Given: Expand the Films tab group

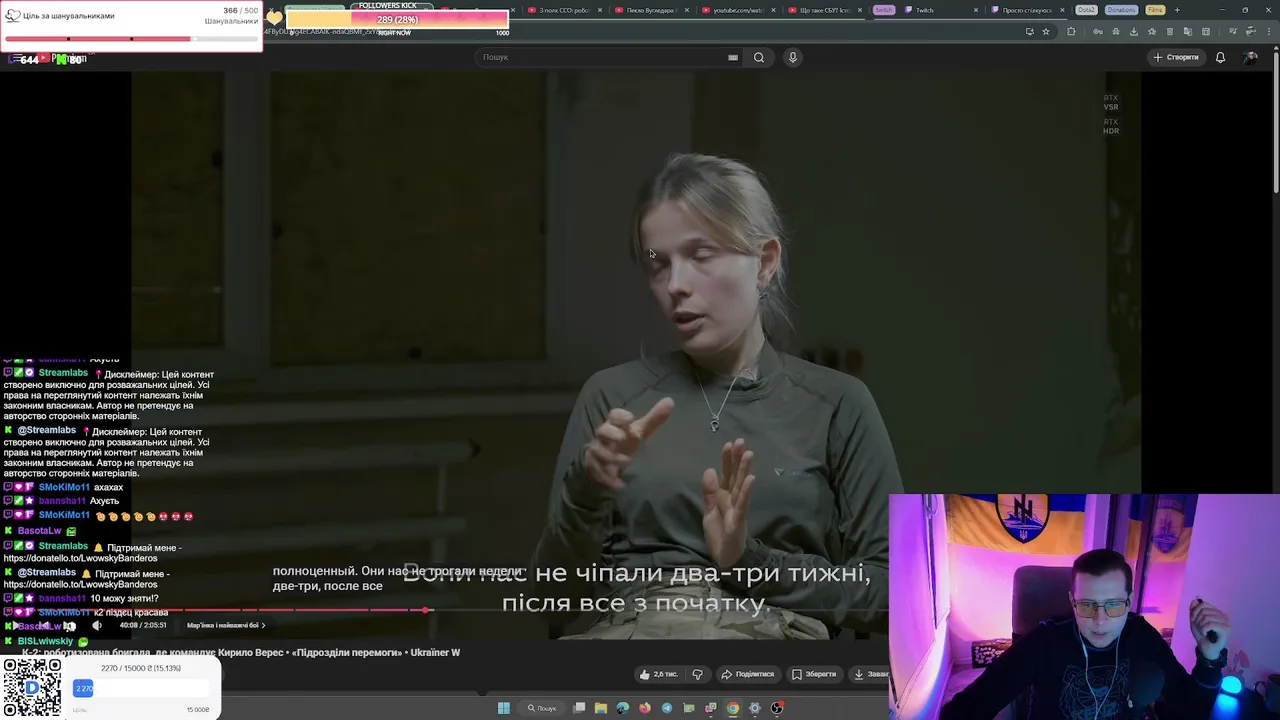Looking at the screenshot, I should point(1155,10).
